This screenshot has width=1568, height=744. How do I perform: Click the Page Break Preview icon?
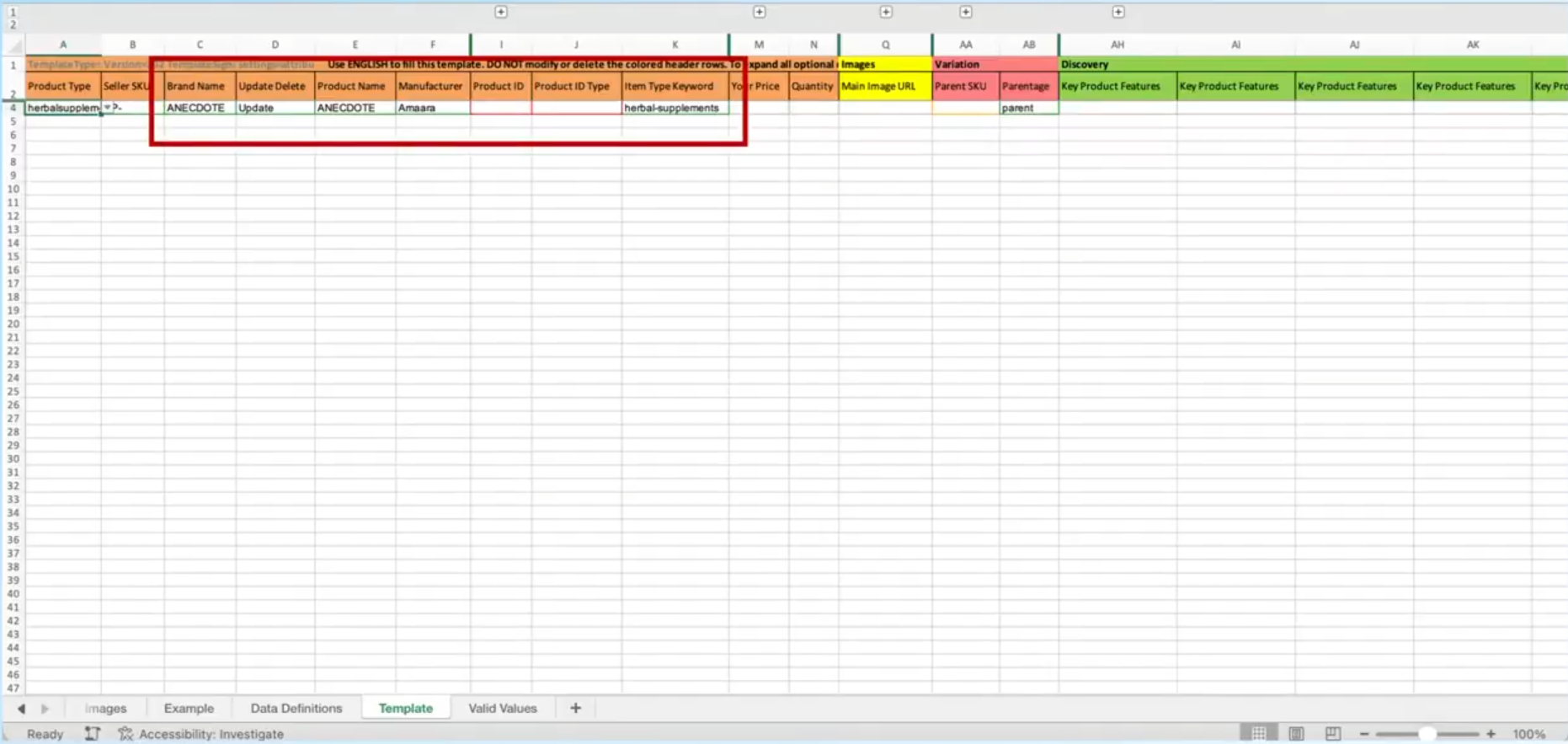tap(1333, 734)
